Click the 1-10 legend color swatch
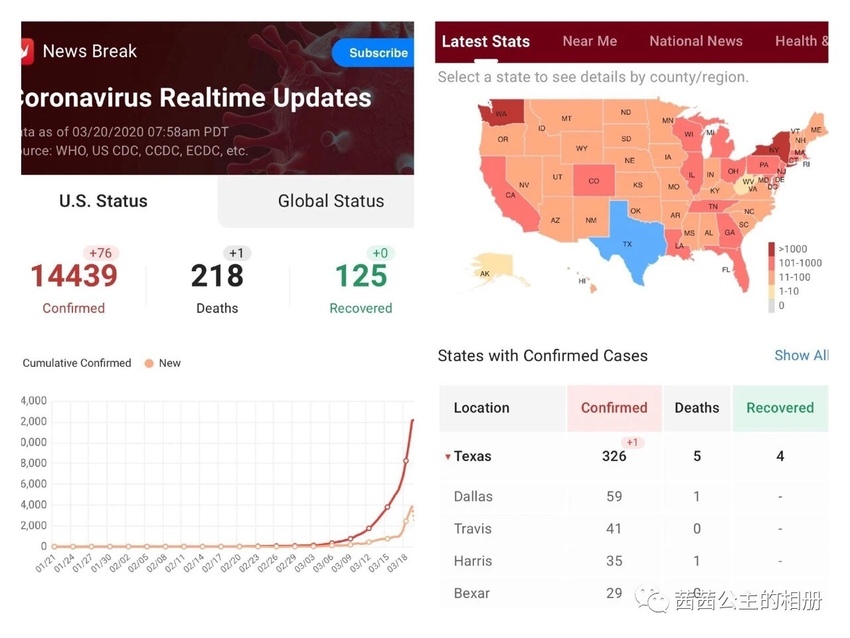 click(x=771, y=291)
